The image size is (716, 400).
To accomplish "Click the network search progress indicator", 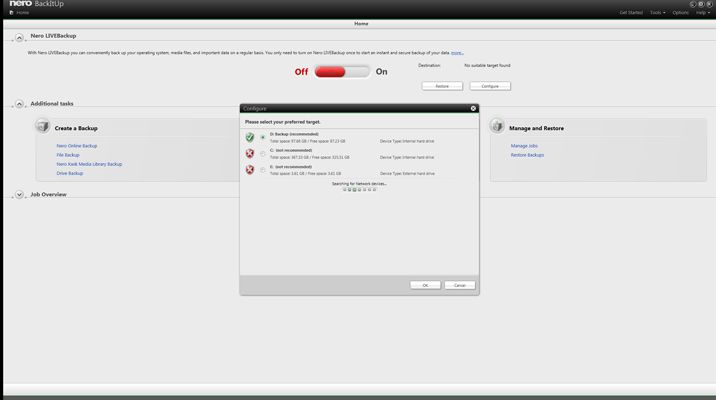I will coord(359,189).
